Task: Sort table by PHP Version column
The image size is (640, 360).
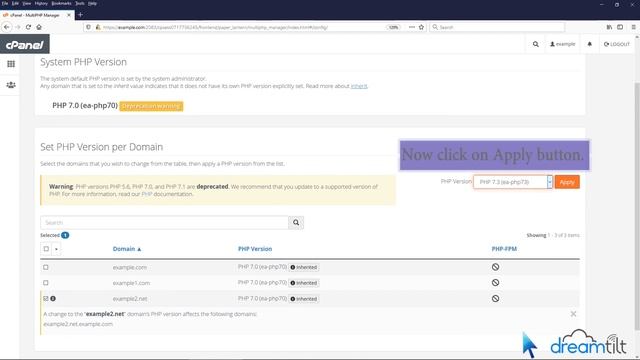Action: point(255,249)
